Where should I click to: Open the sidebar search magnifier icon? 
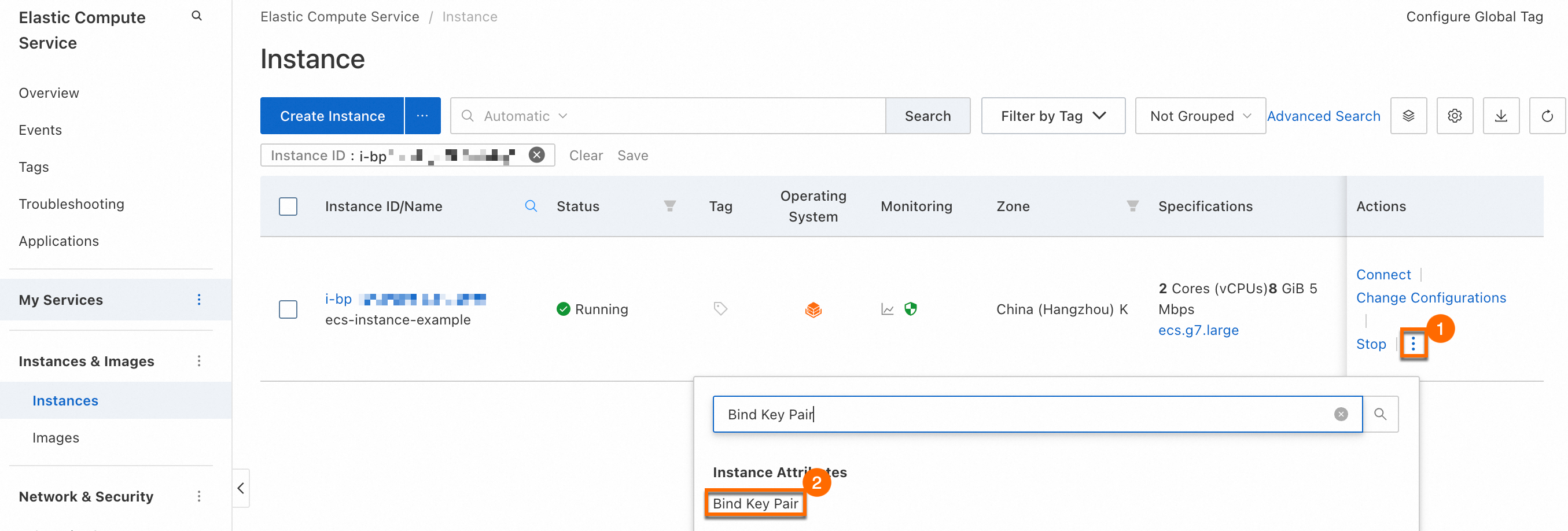(197, 16)
